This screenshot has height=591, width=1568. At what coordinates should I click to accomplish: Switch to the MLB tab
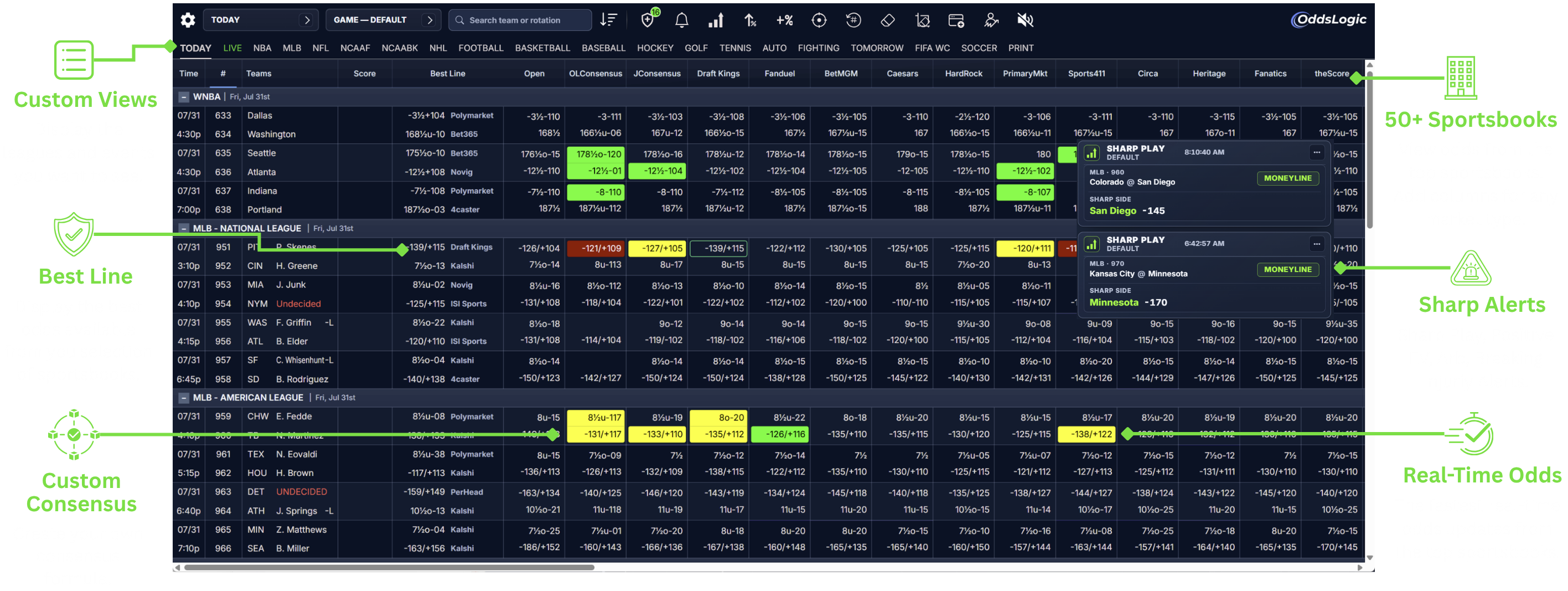tap(292, 48)
